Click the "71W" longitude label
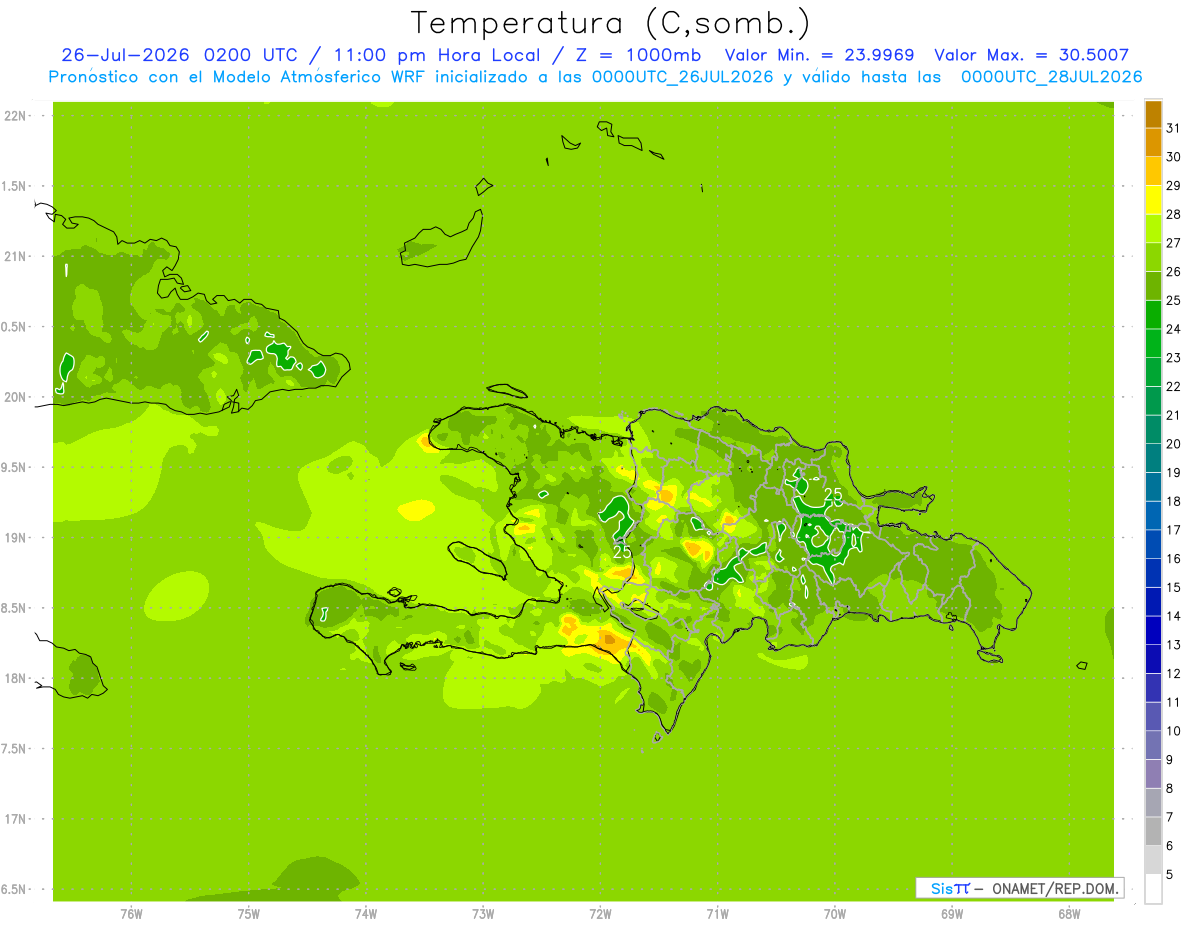Viewport: 1200px width, 927px height. coord(717,913)
